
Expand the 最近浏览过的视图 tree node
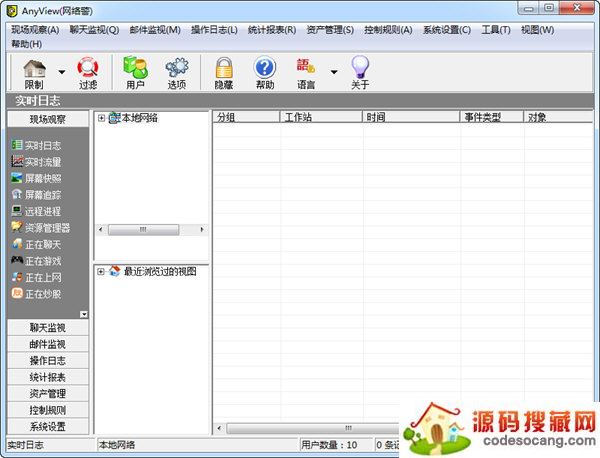click(101, 271)
